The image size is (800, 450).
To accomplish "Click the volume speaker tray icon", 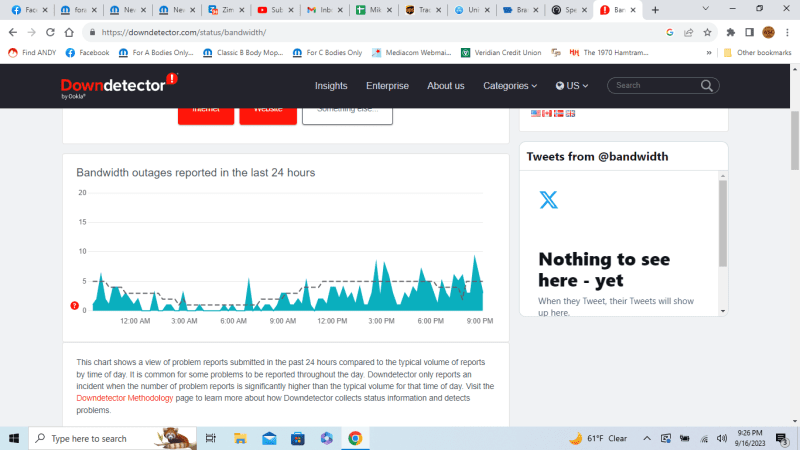I will 721,438.
